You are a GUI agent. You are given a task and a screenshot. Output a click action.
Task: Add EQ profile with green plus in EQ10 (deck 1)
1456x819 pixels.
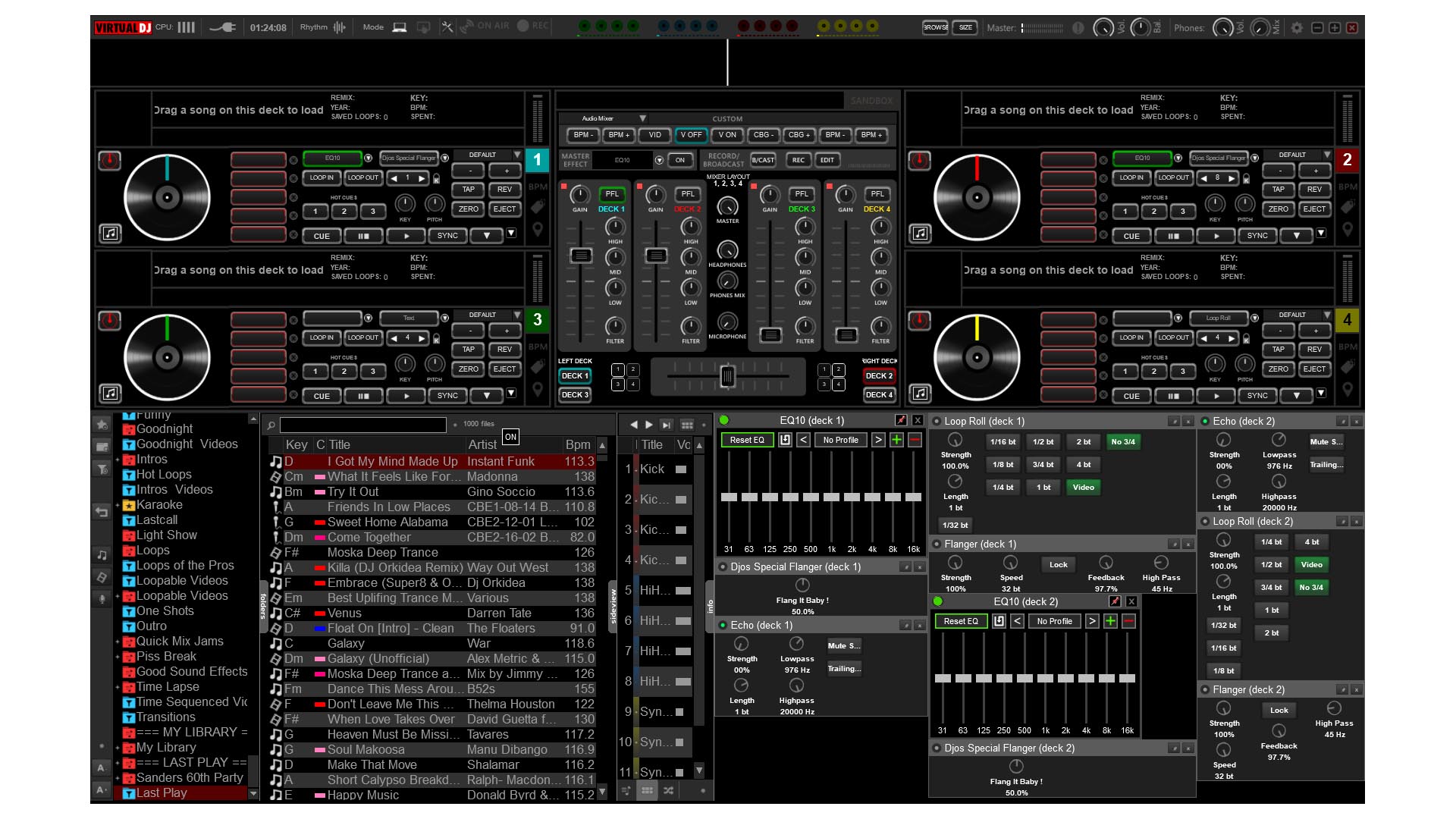[896, 440]
